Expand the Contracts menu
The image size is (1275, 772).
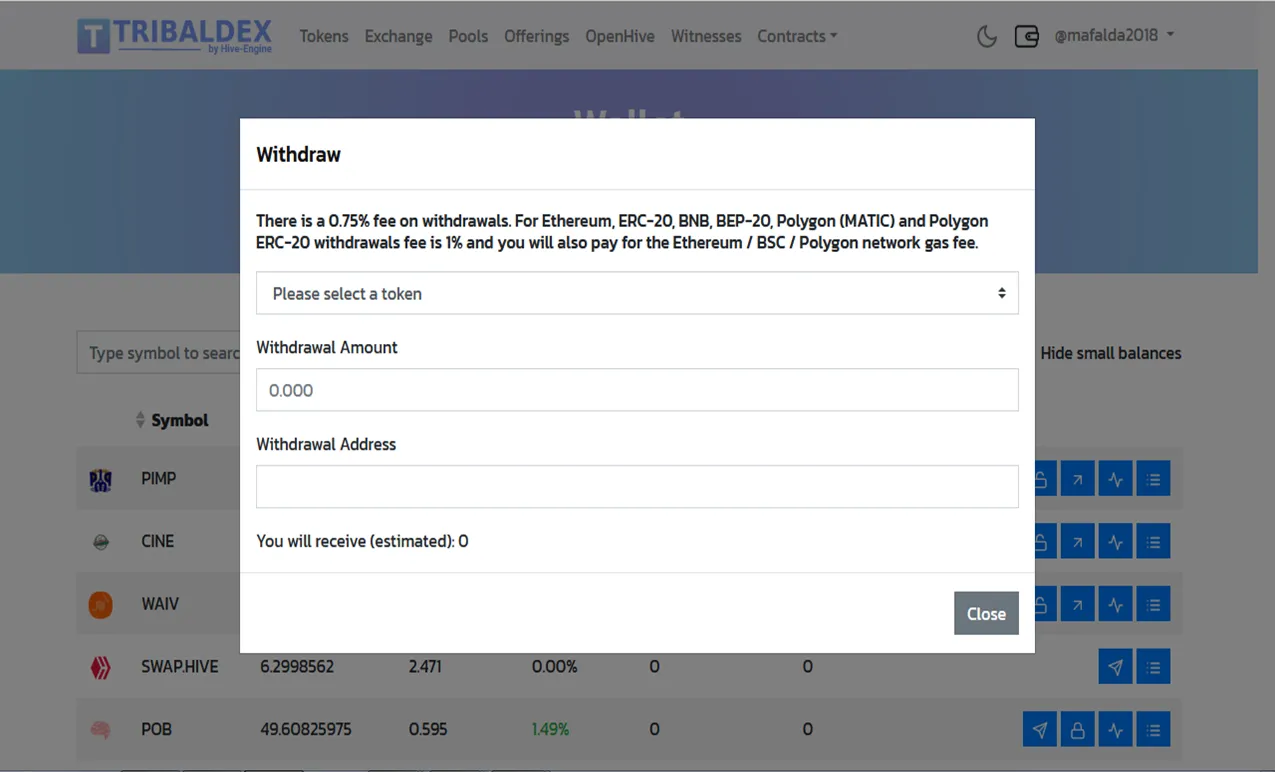point(797,36)
